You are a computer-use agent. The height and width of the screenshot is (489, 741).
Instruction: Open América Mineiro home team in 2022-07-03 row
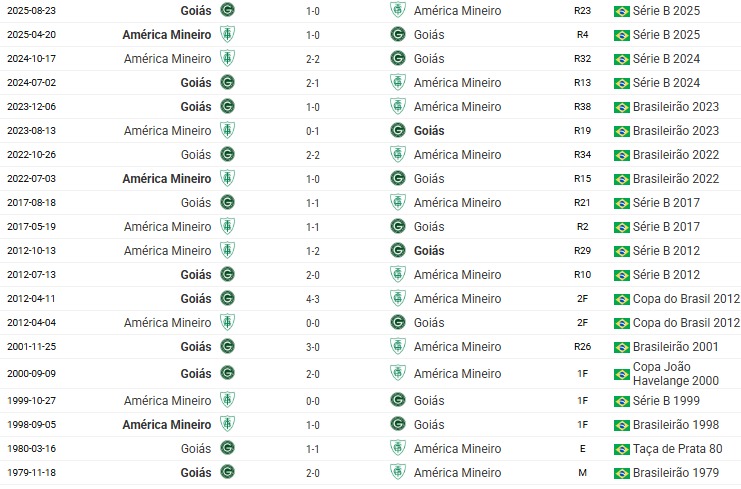(166, 179)
